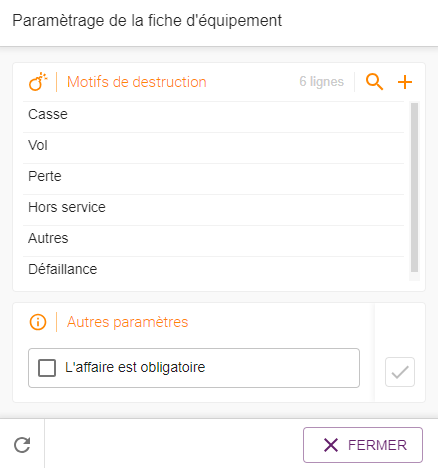Screen dimensions: 438x468
Task: Click the Autres paramètres section heading
Action: click(x=127, y=322)
